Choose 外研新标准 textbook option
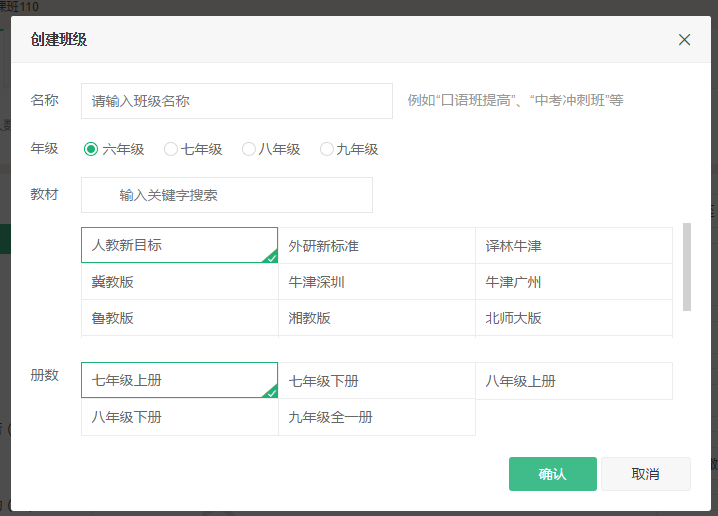718x516 pixels. (x=376, y=245)
